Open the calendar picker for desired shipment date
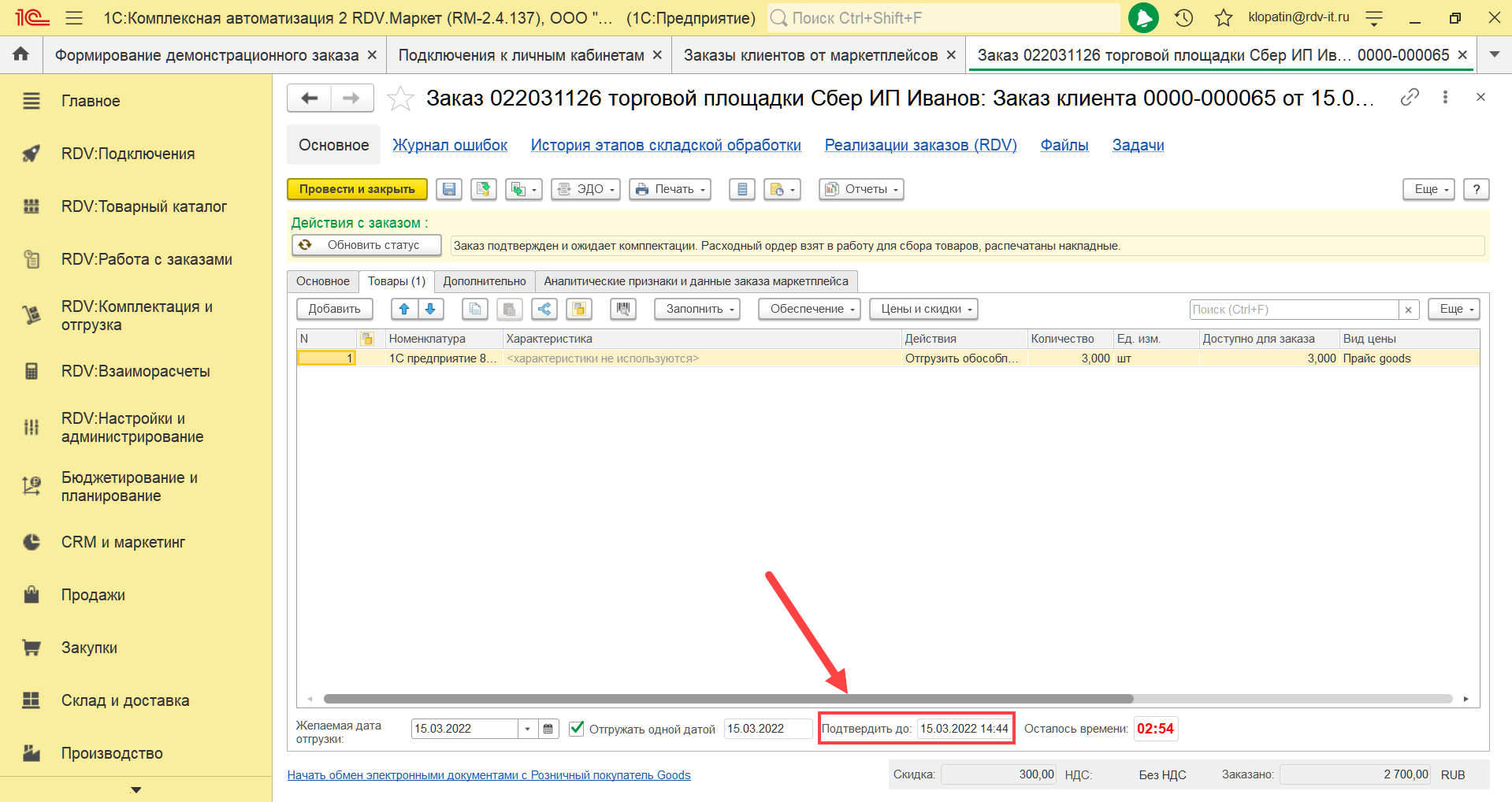This screenshot has height=802, width=1512. 548,729
